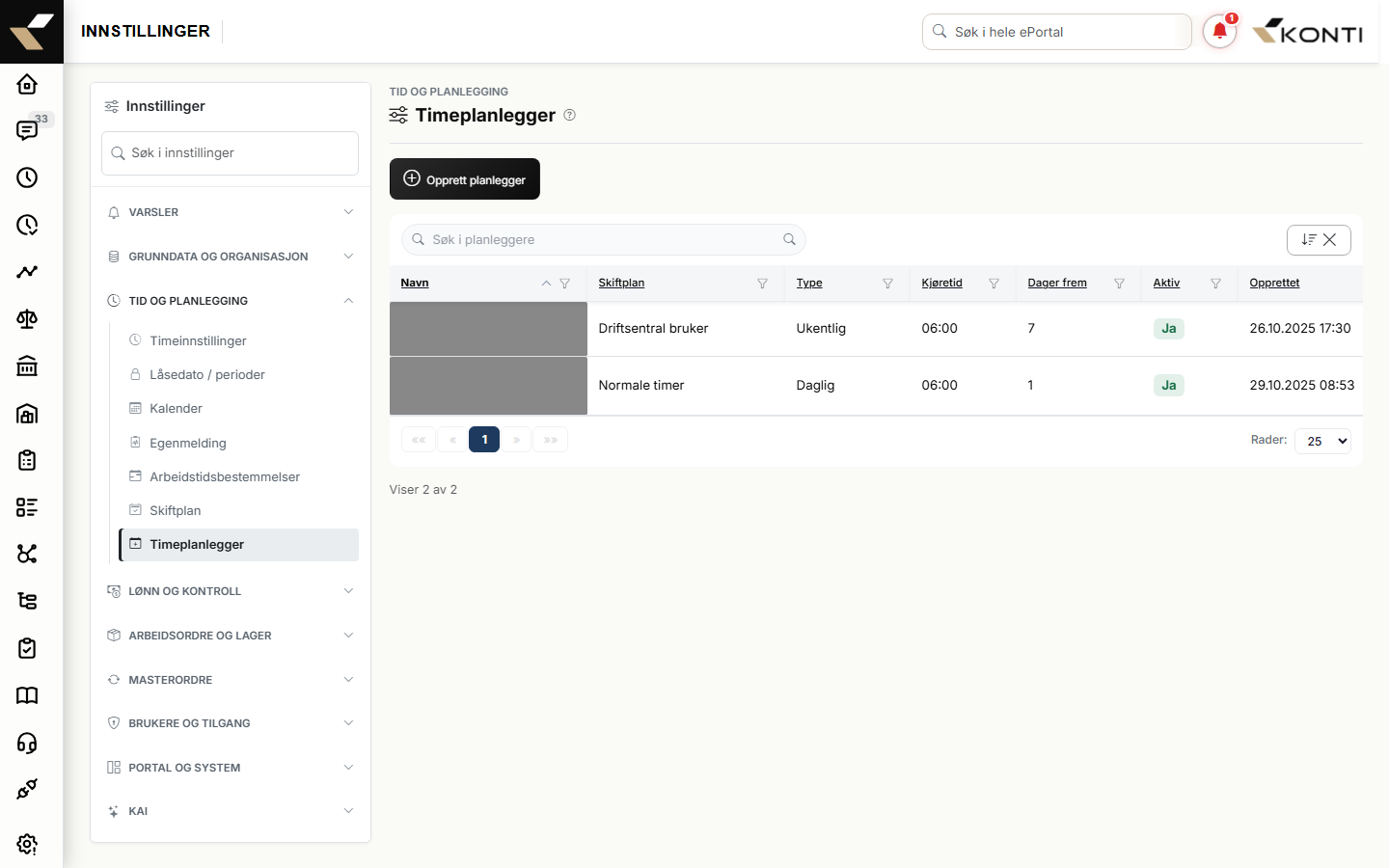Expand the ARBEIDSORDRE OG LAGER section

click(x=231, y=636)
